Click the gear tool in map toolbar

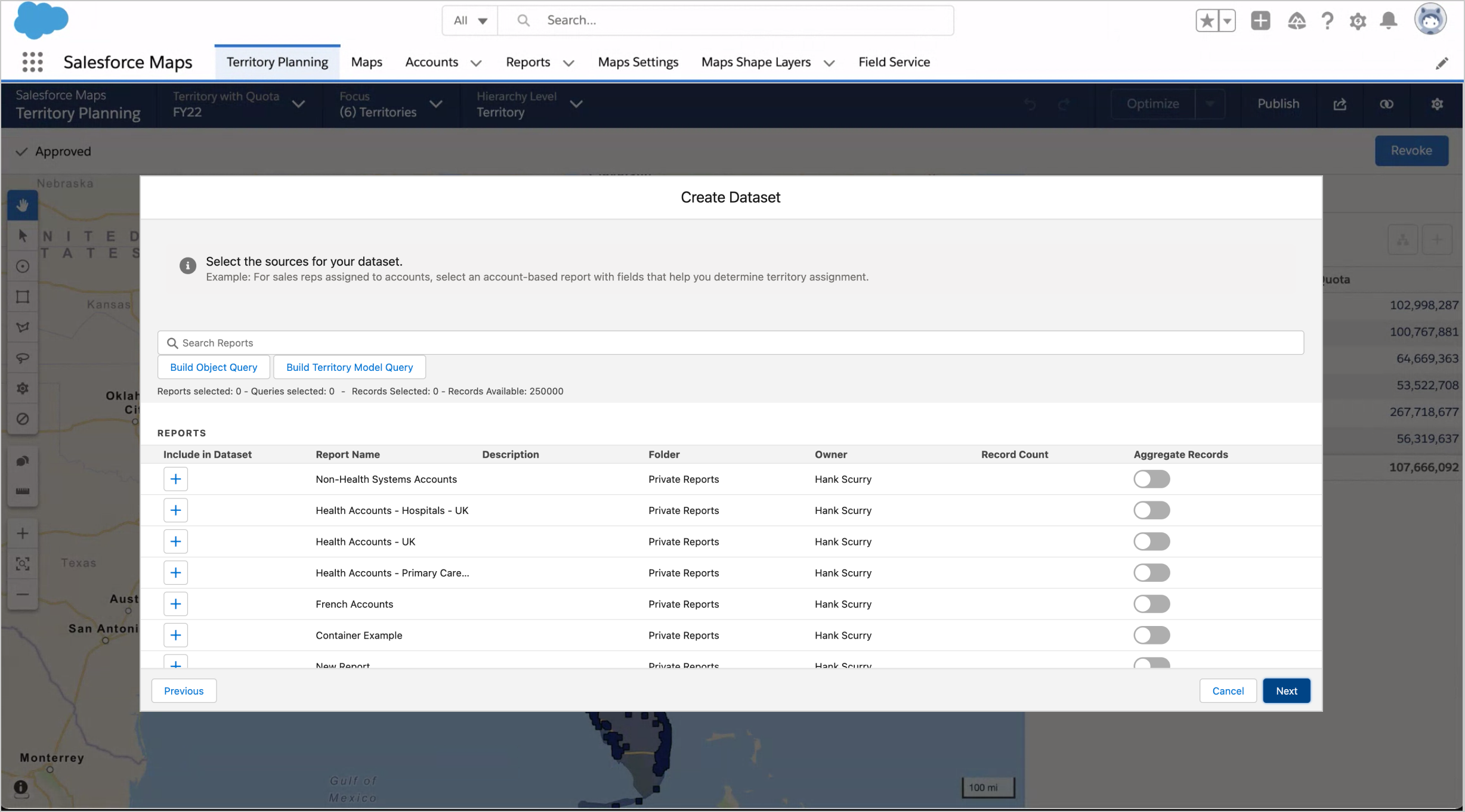coord(23,388)
